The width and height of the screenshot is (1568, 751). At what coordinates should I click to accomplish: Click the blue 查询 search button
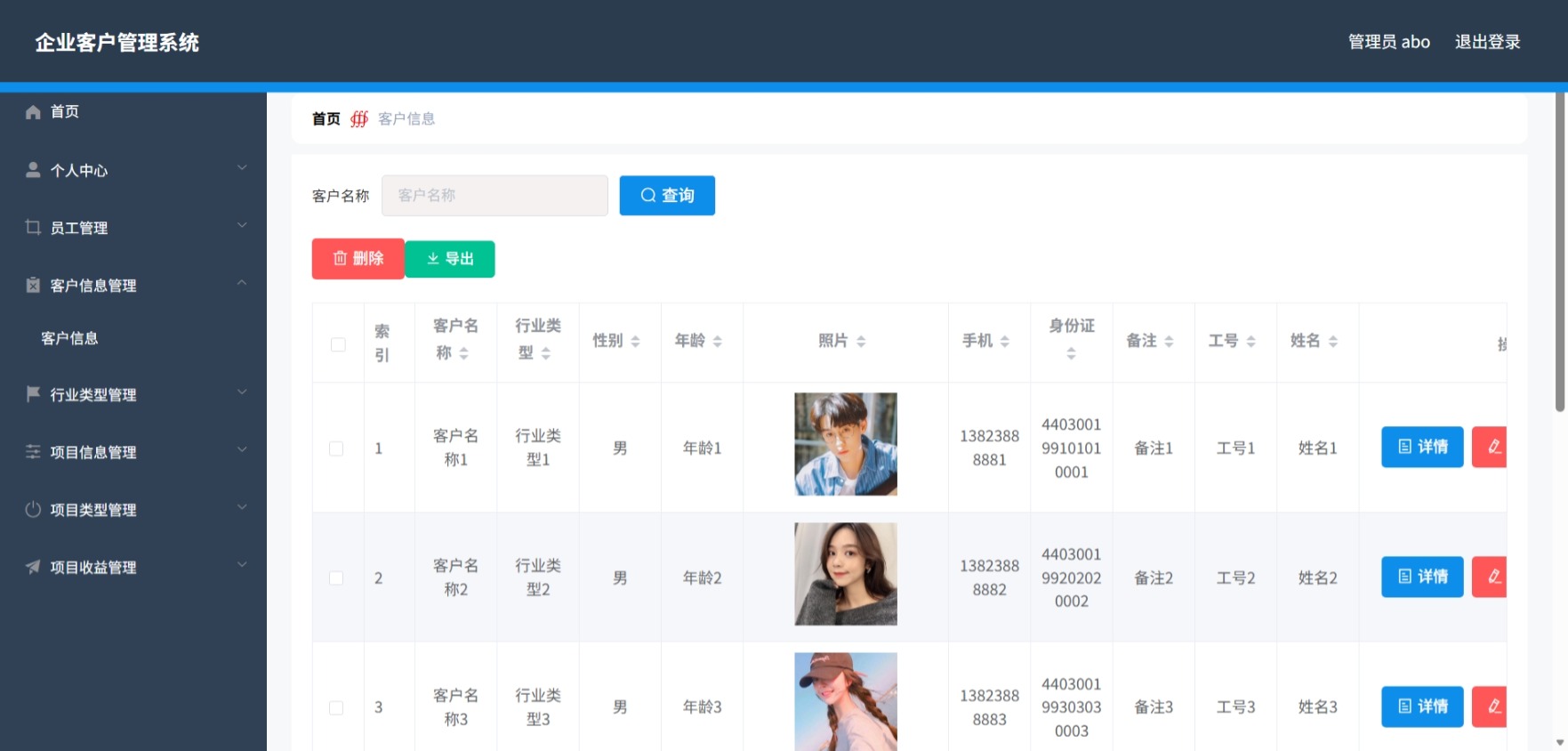click(667, 195)
